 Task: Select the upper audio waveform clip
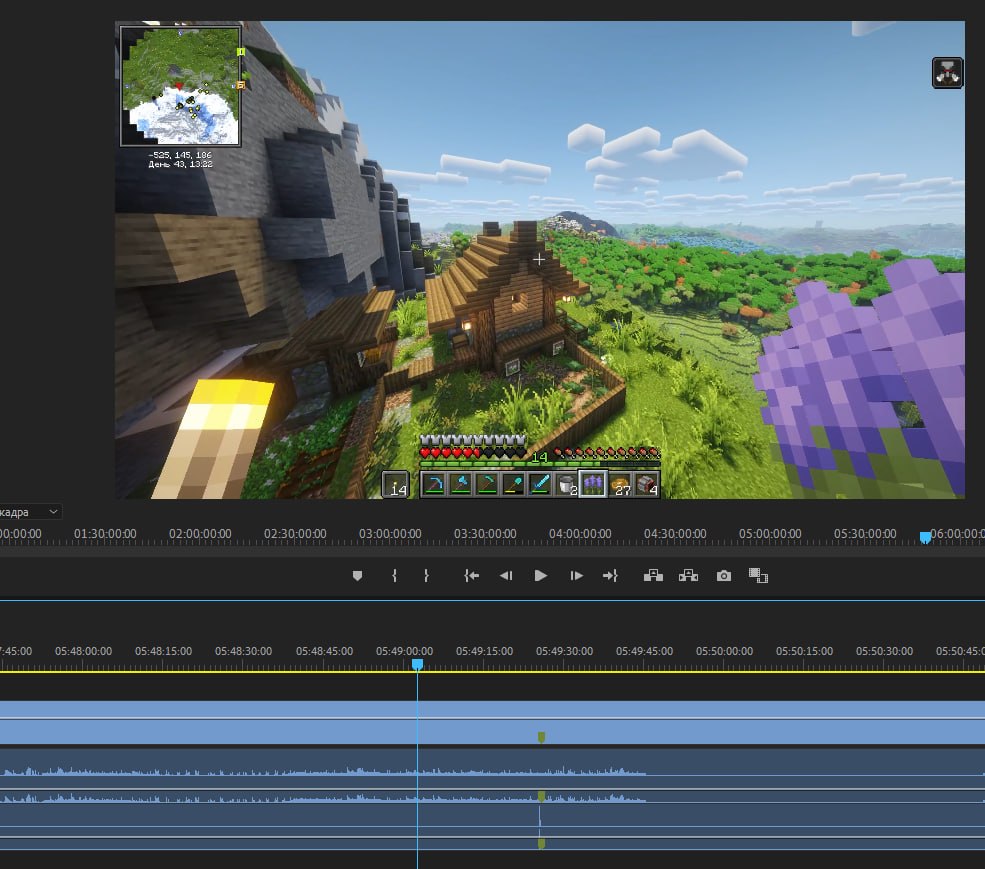click(492, 768)
